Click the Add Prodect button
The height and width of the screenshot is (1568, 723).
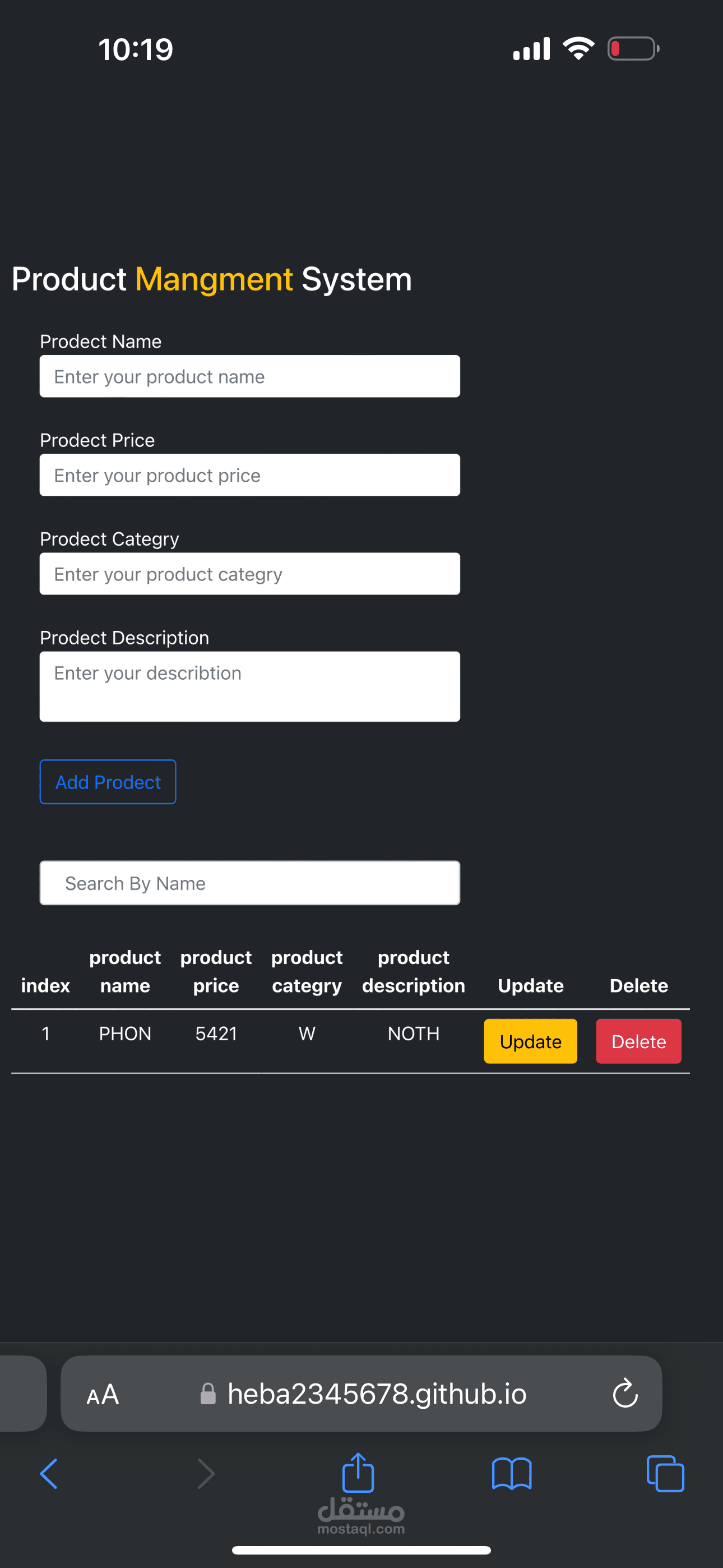point(108,782)
